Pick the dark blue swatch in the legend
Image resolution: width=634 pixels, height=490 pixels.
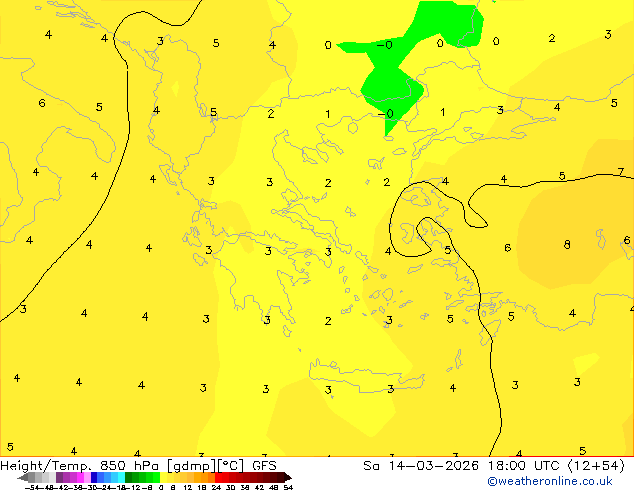pyautogui.click(x=94, y=478)
